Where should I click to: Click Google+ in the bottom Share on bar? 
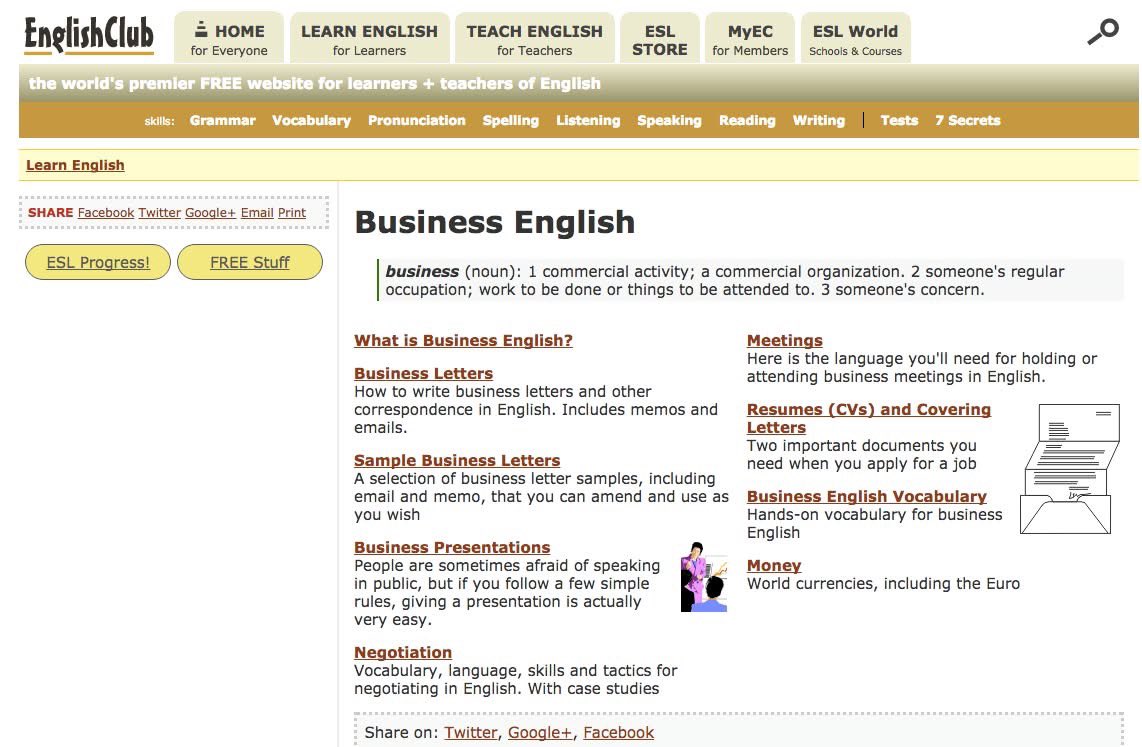point(540,732)
